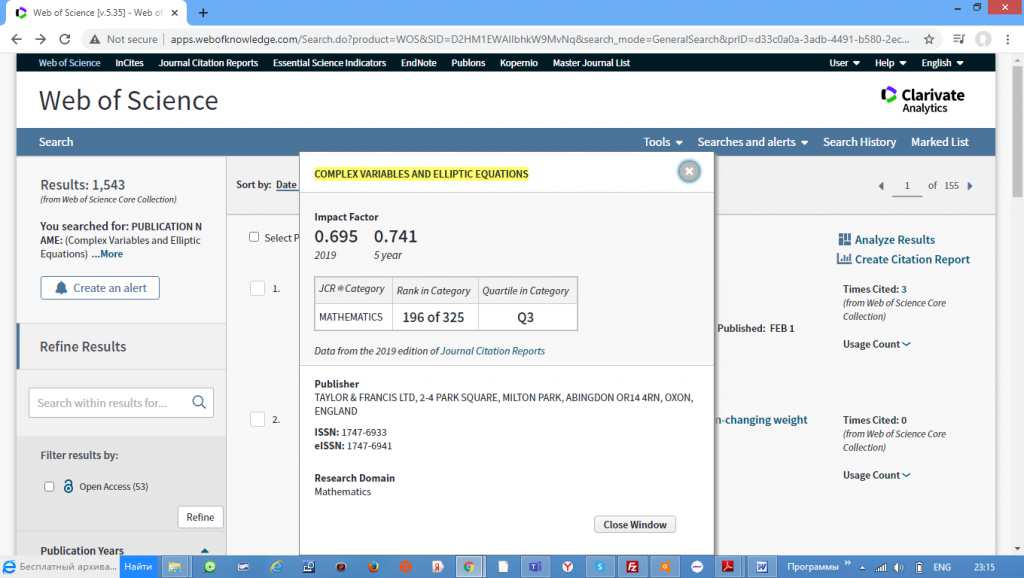Open Journal Citation Reports in top bar

[208, 63]
